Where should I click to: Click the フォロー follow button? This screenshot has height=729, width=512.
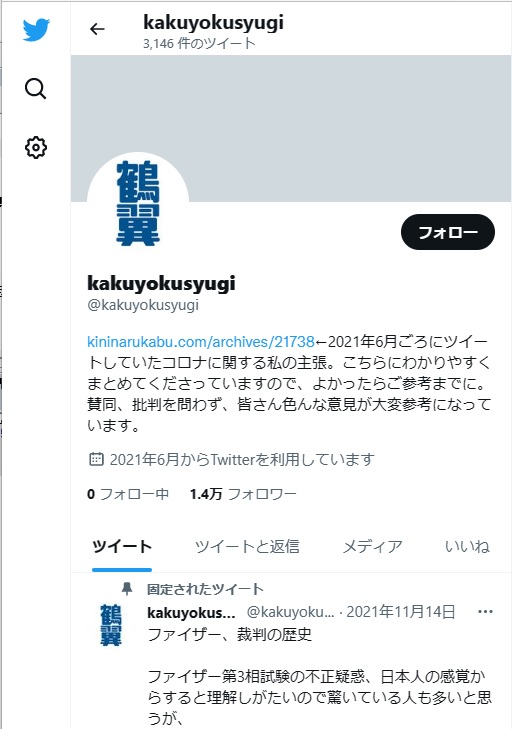(x=448, y=232)
